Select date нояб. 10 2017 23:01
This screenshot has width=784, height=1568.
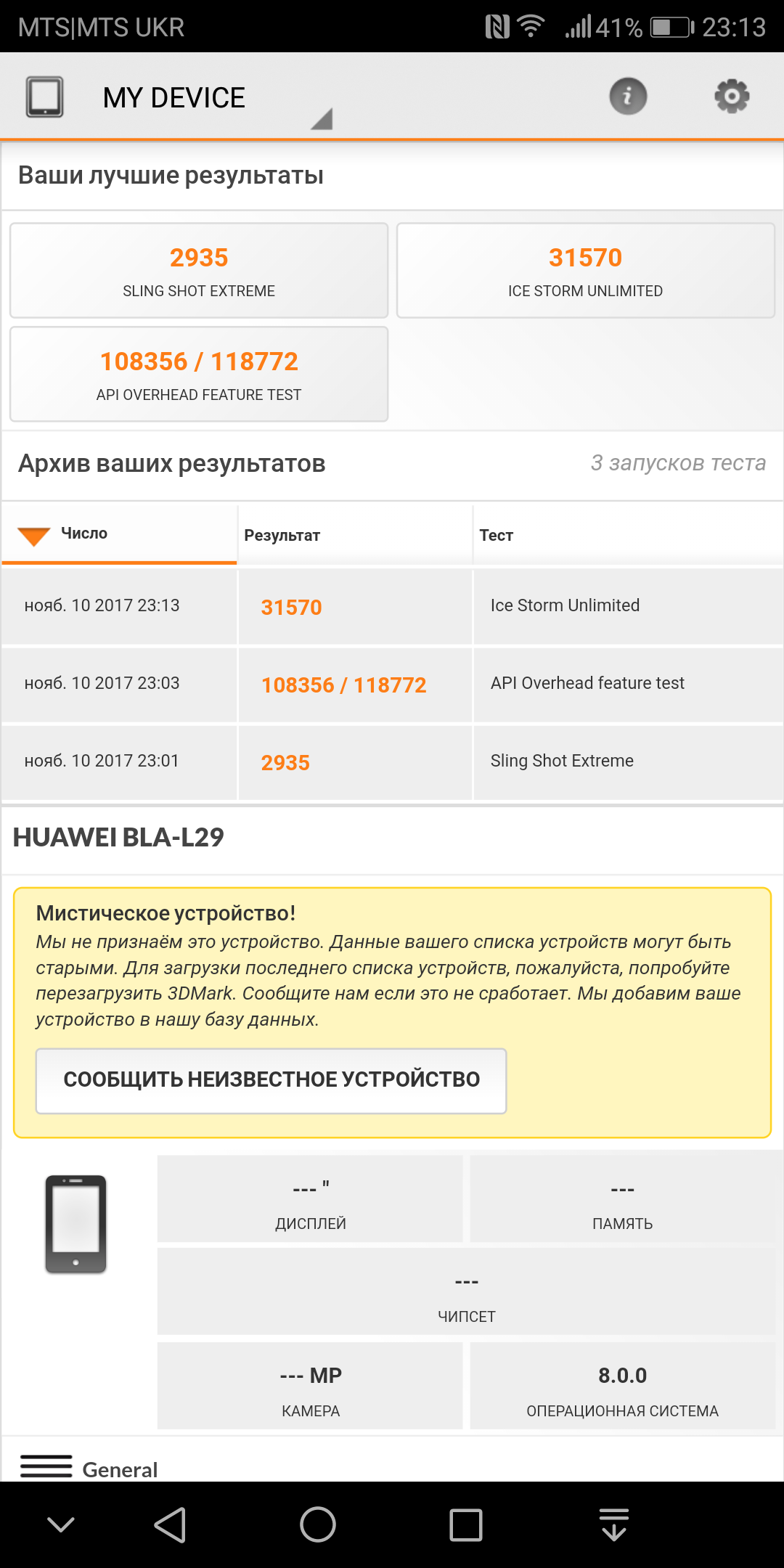coord(102,761)
